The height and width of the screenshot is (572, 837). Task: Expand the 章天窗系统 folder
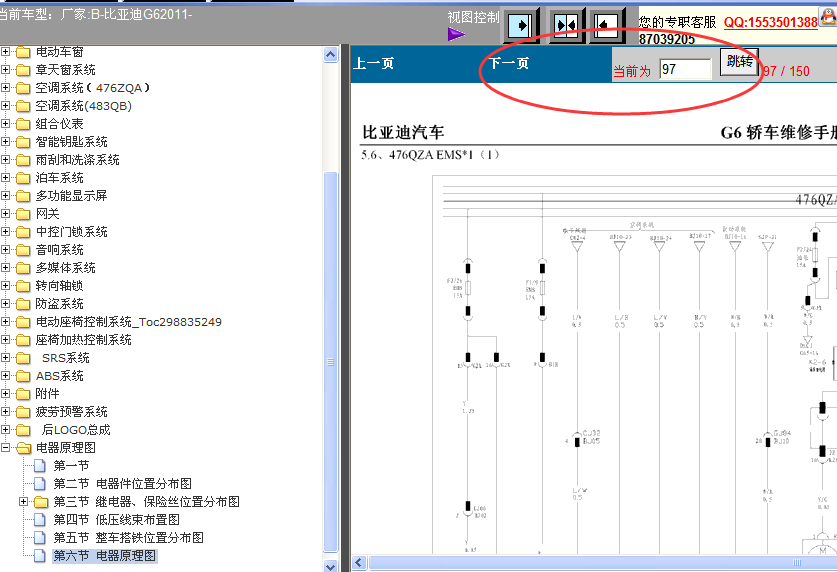[x=5, y=69]
